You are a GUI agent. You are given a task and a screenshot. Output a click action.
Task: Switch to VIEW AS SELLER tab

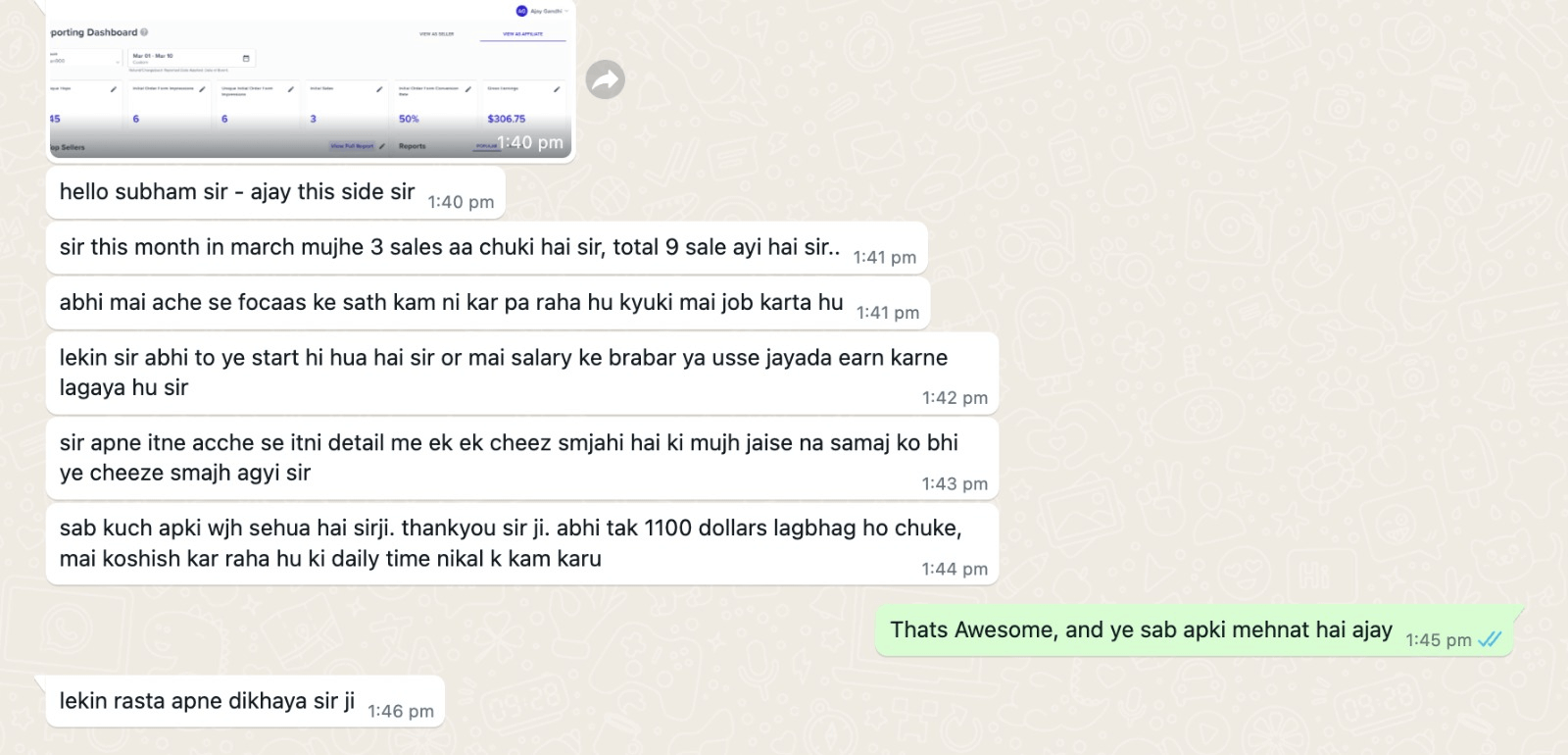click(x=437, y=34)
